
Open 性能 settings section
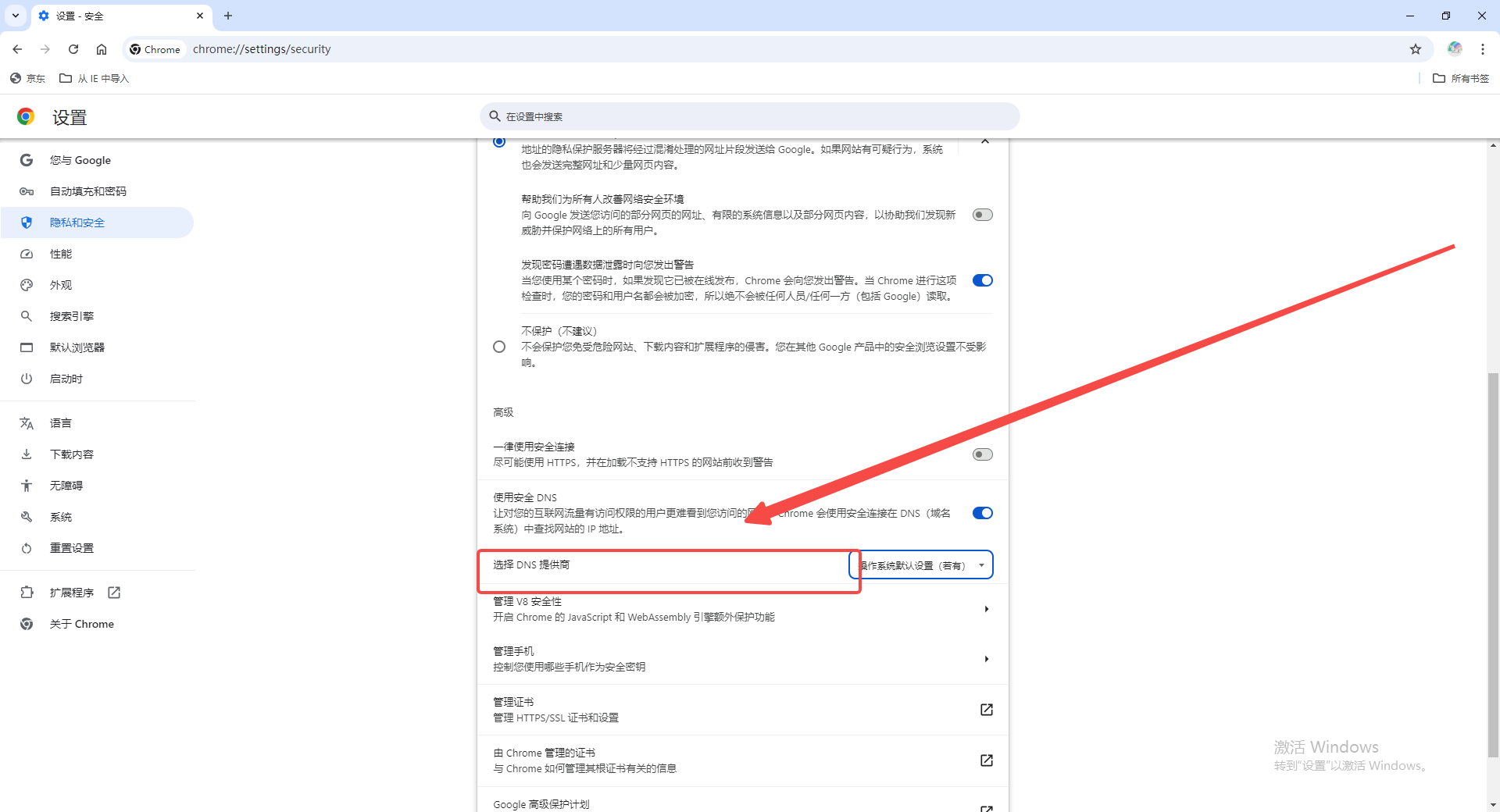[x=98, y=254]
